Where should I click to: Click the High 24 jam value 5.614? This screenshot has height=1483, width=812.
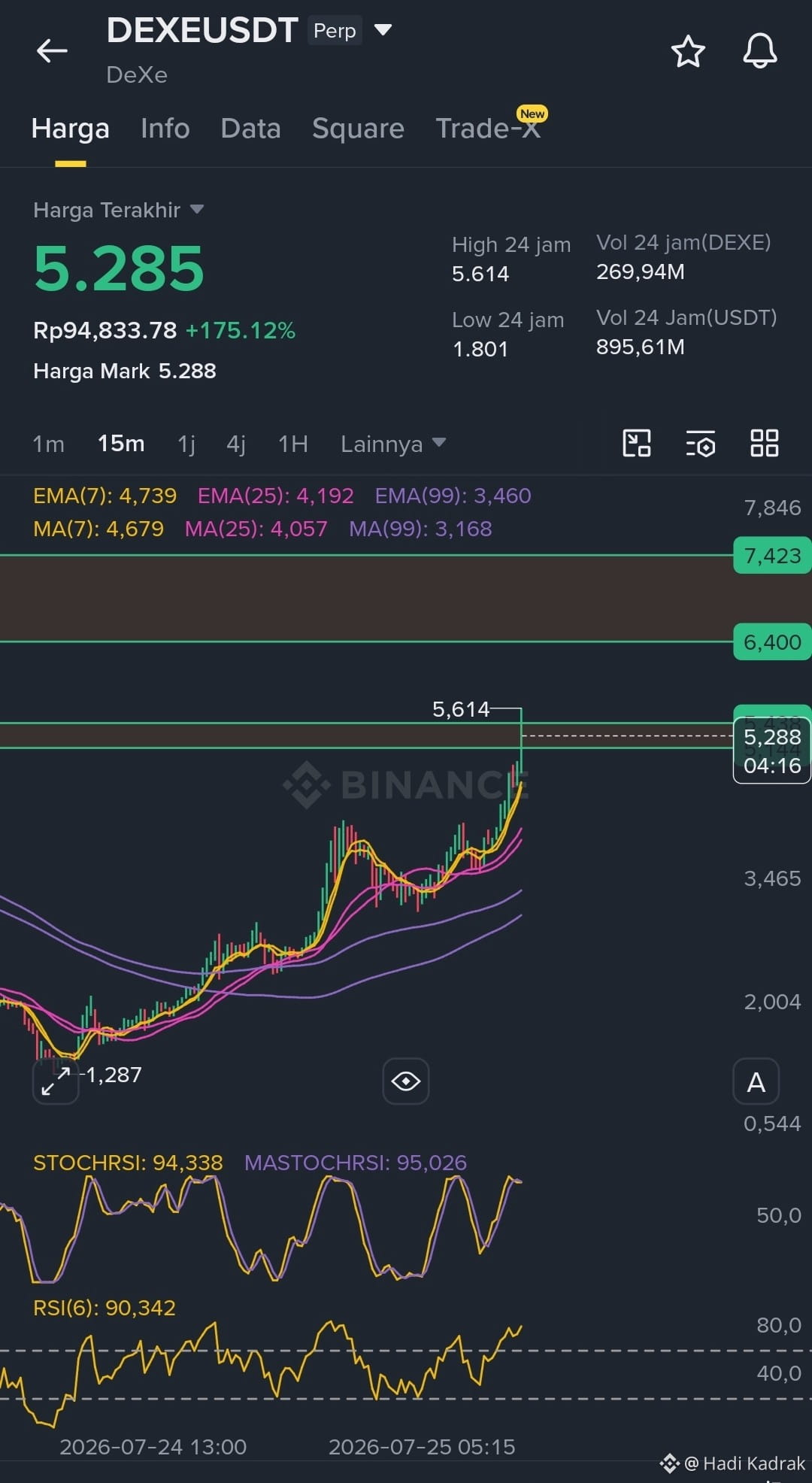coord(480,274)
